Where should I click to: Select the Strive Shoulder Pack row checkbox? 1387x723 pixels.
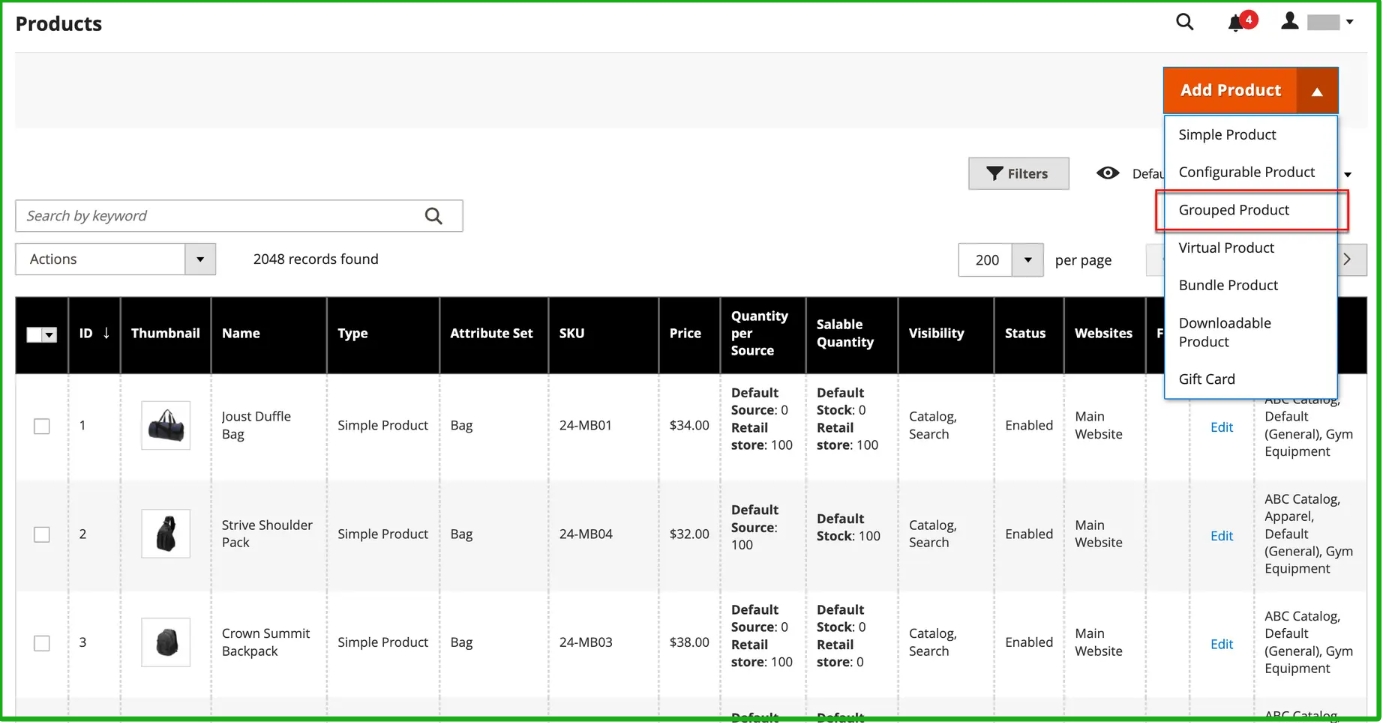tap(42, 534)
